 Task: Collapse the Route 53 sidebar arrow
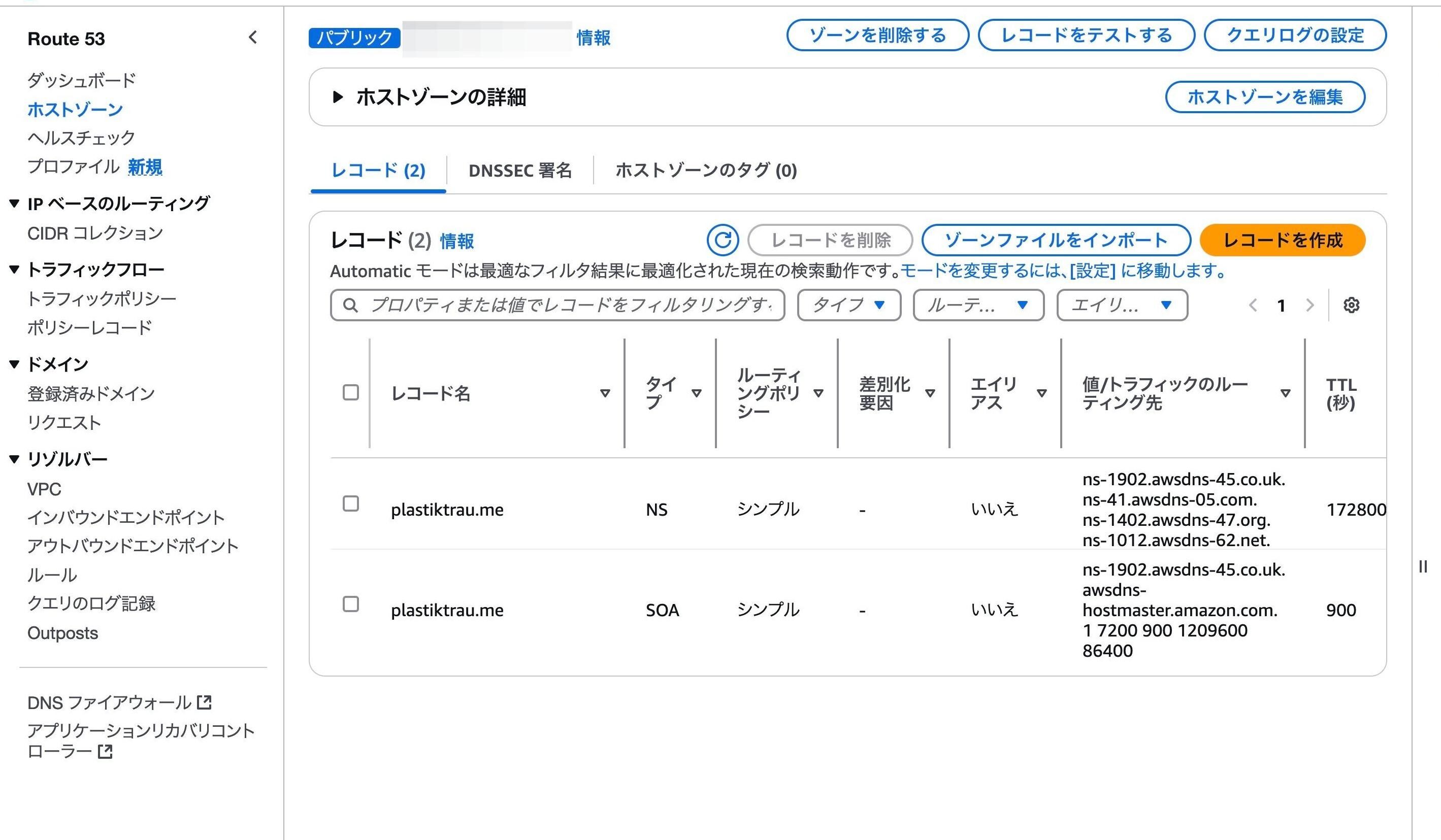tap(253, 38)
